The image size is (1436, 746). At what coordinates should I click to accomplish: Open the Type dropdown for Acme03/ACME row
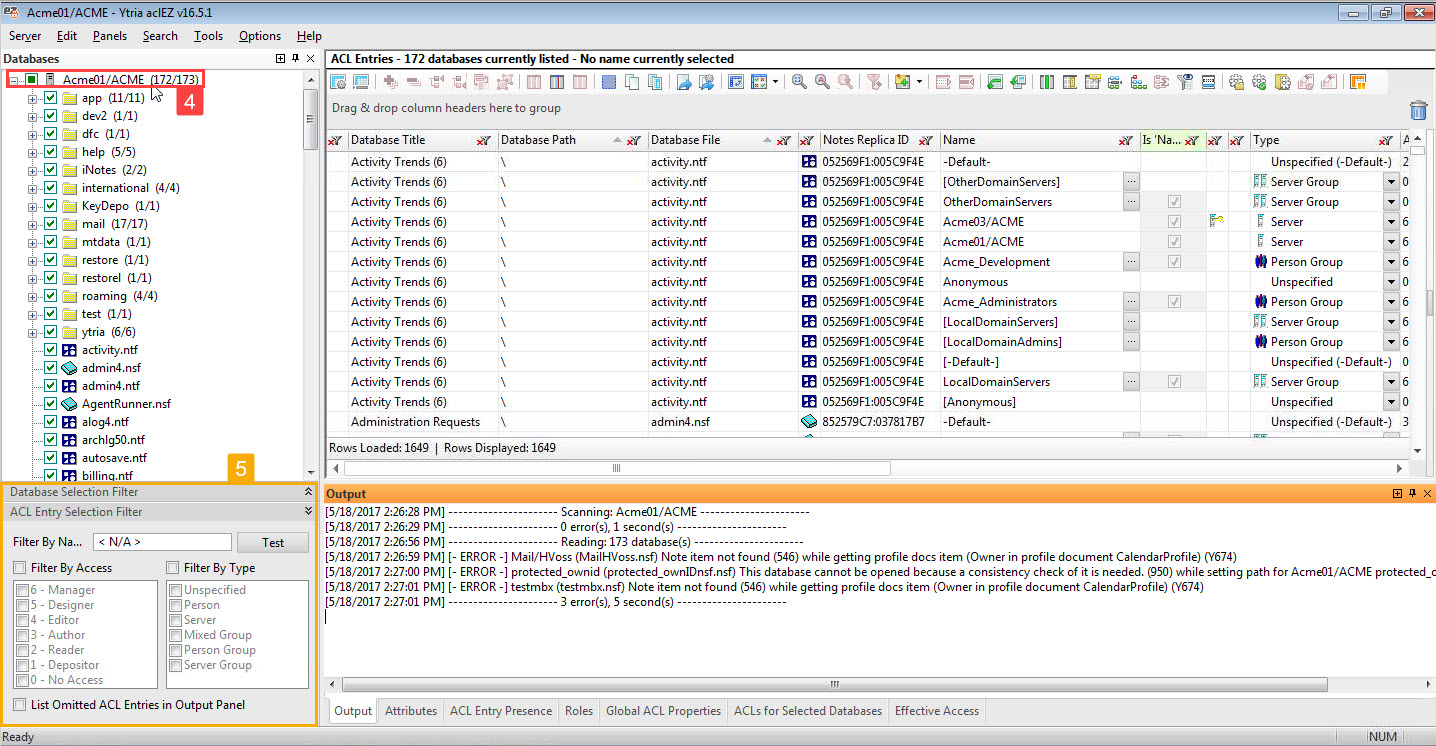tap(1392, 221)
